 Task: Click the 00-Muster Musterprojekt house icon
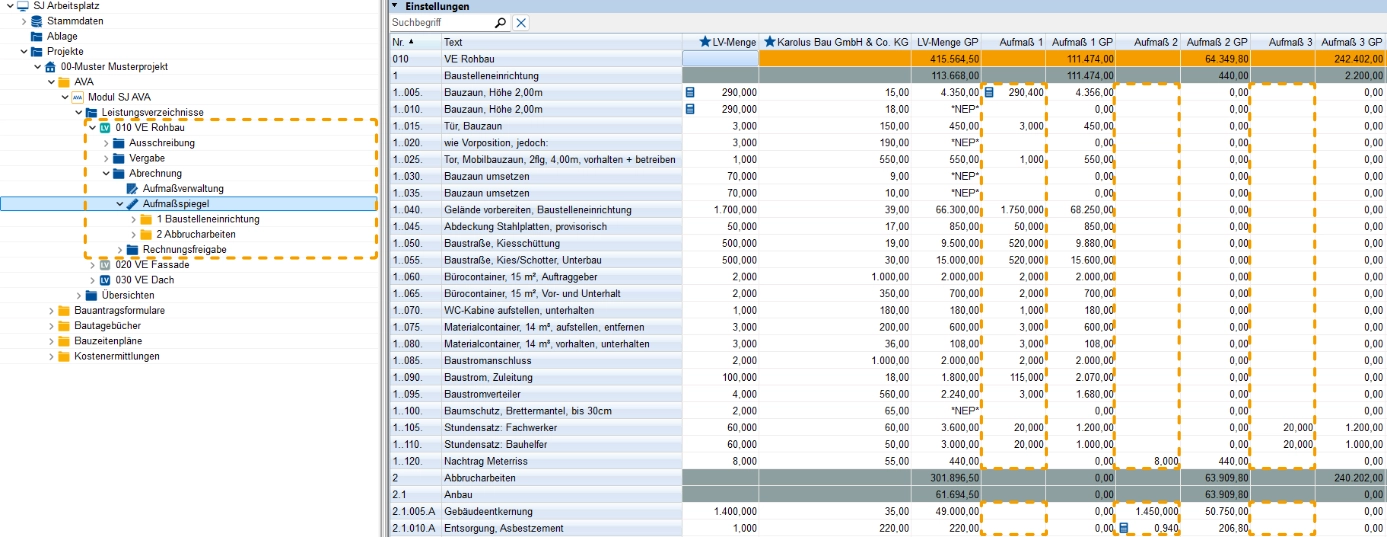51,66
